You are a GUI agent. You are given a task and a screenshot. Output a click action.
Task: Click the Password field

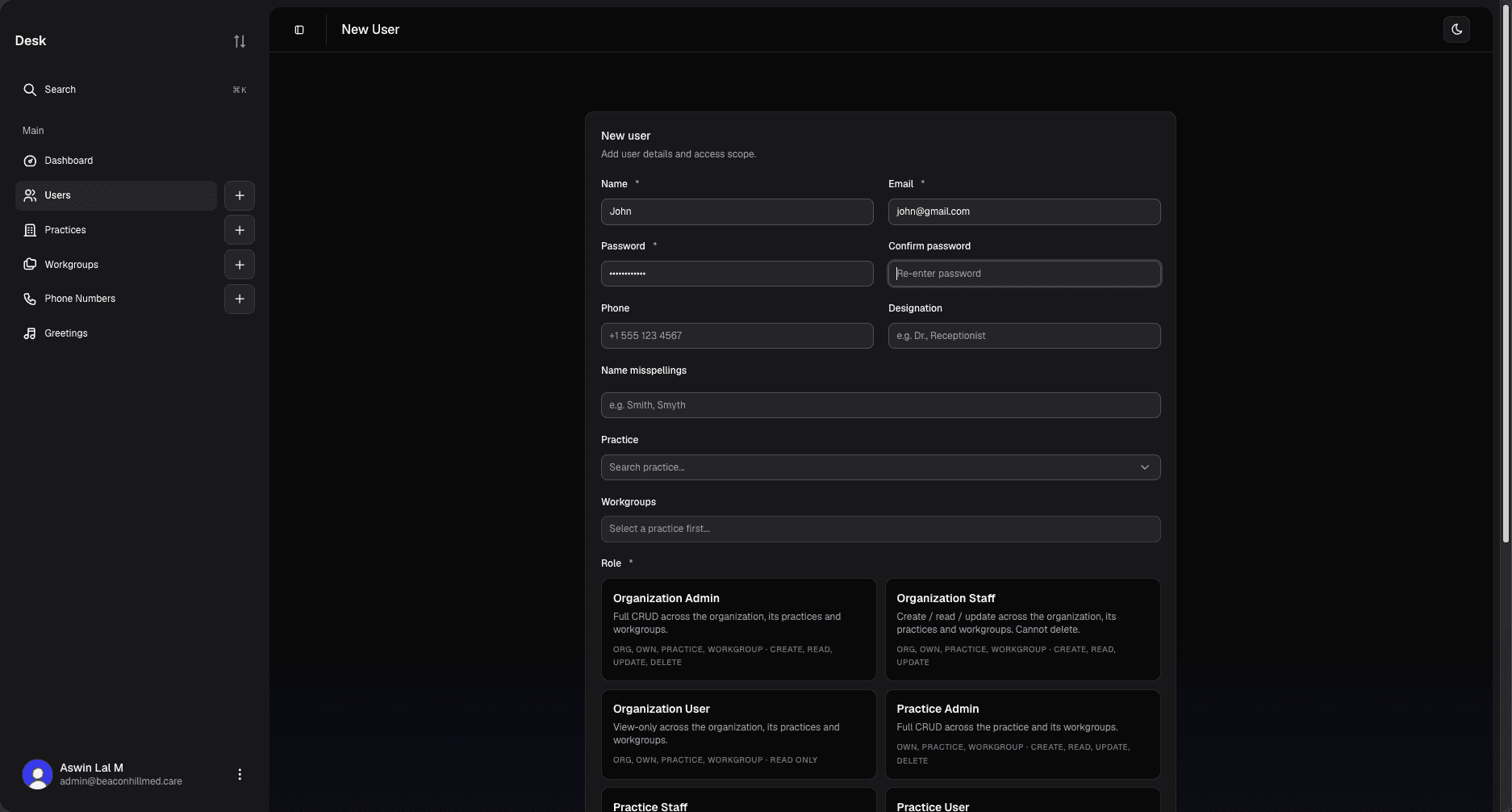click(737, 274)
